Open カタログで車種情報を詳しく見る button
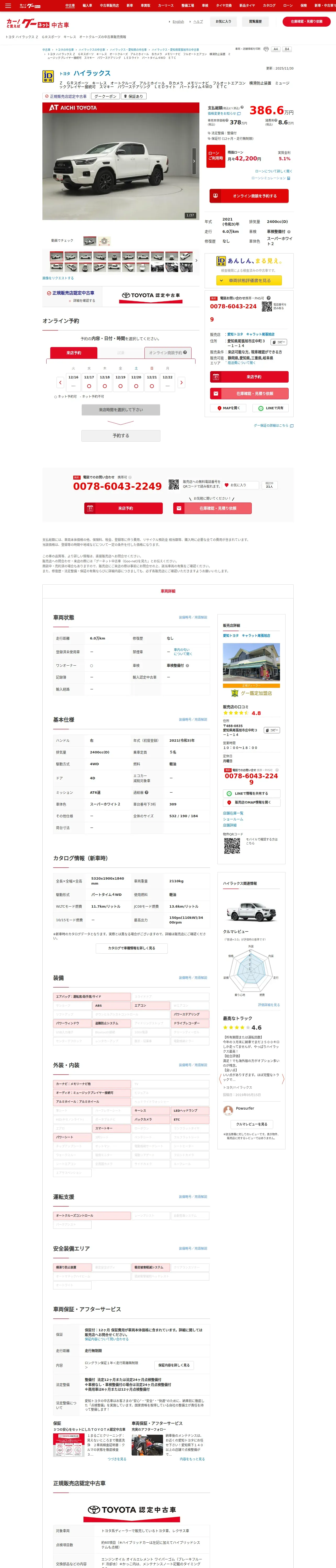 click(132, 948)
